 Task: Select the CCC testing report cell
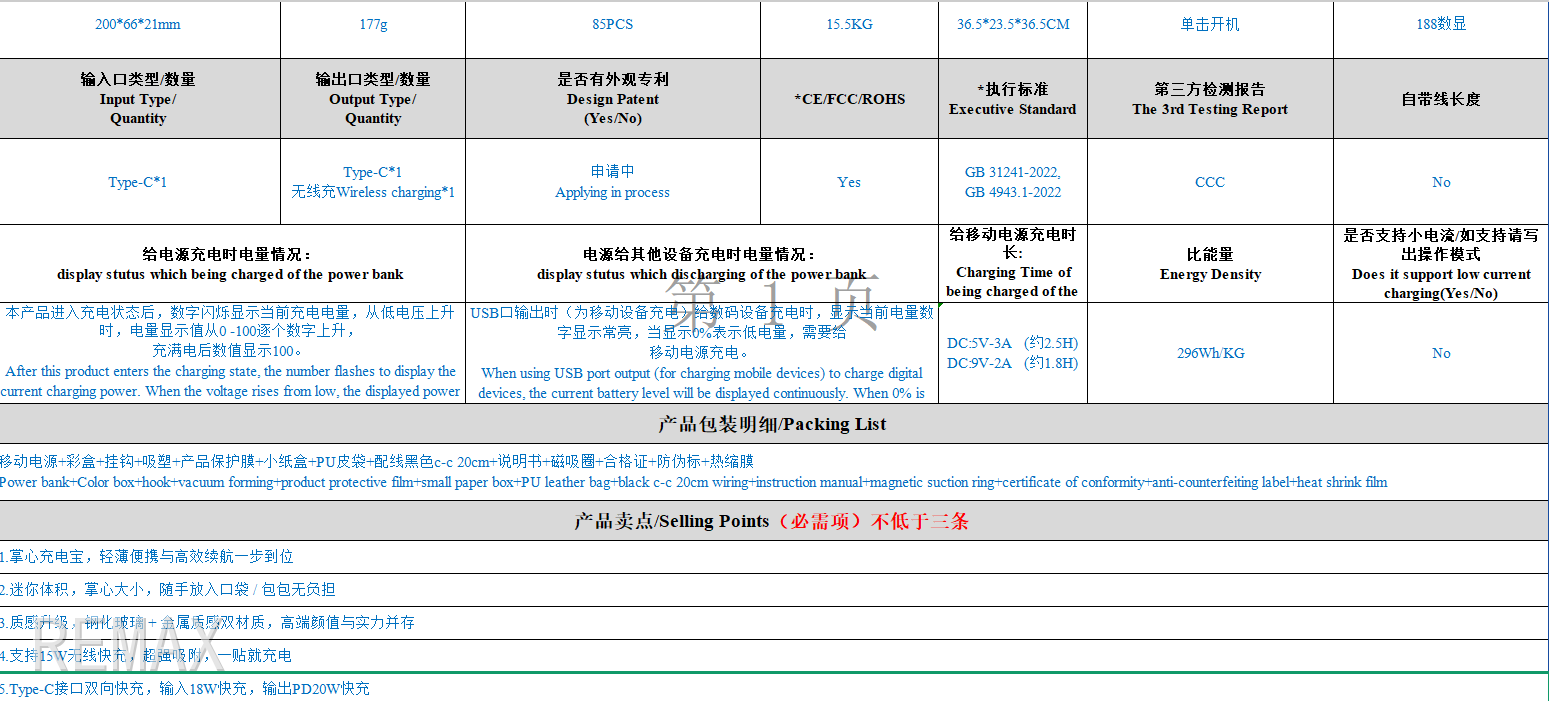tap(1209, 182)
